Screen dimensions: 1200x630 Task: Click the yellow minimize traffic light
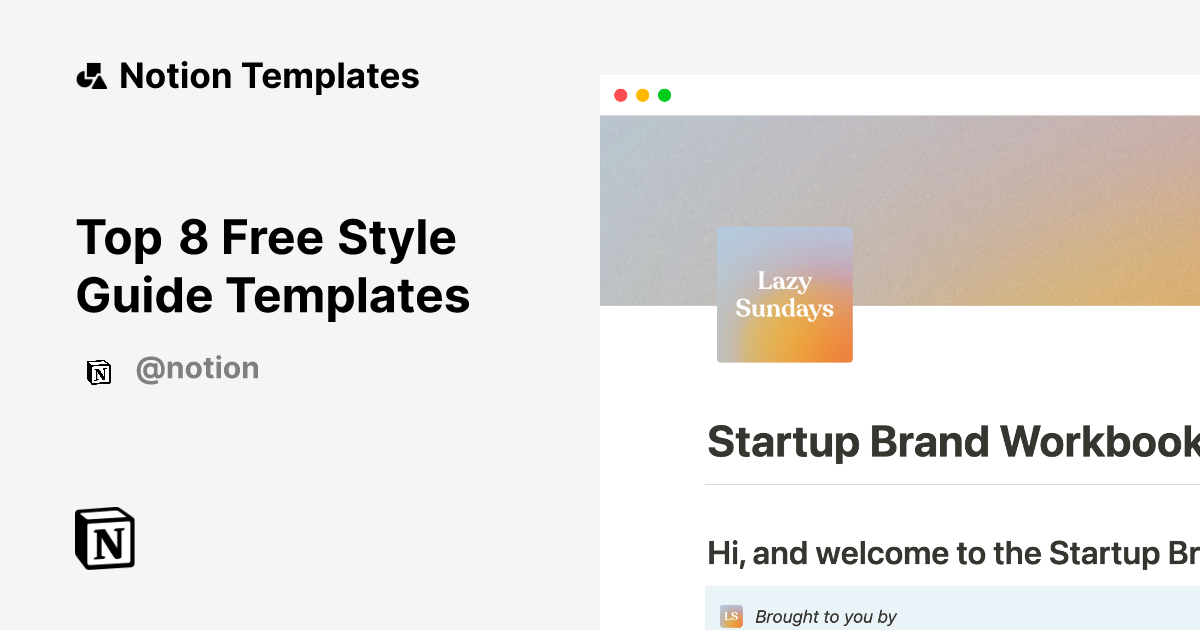pyautogui.click(x=642, y=95)
